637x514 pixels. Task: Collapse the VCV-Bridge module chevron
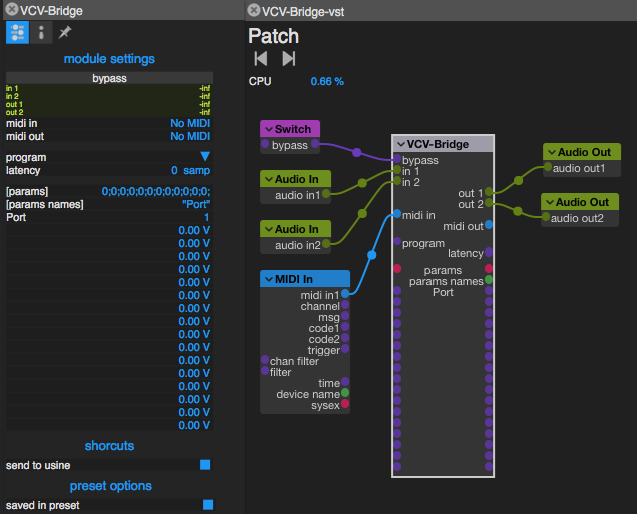coord(401,144)
